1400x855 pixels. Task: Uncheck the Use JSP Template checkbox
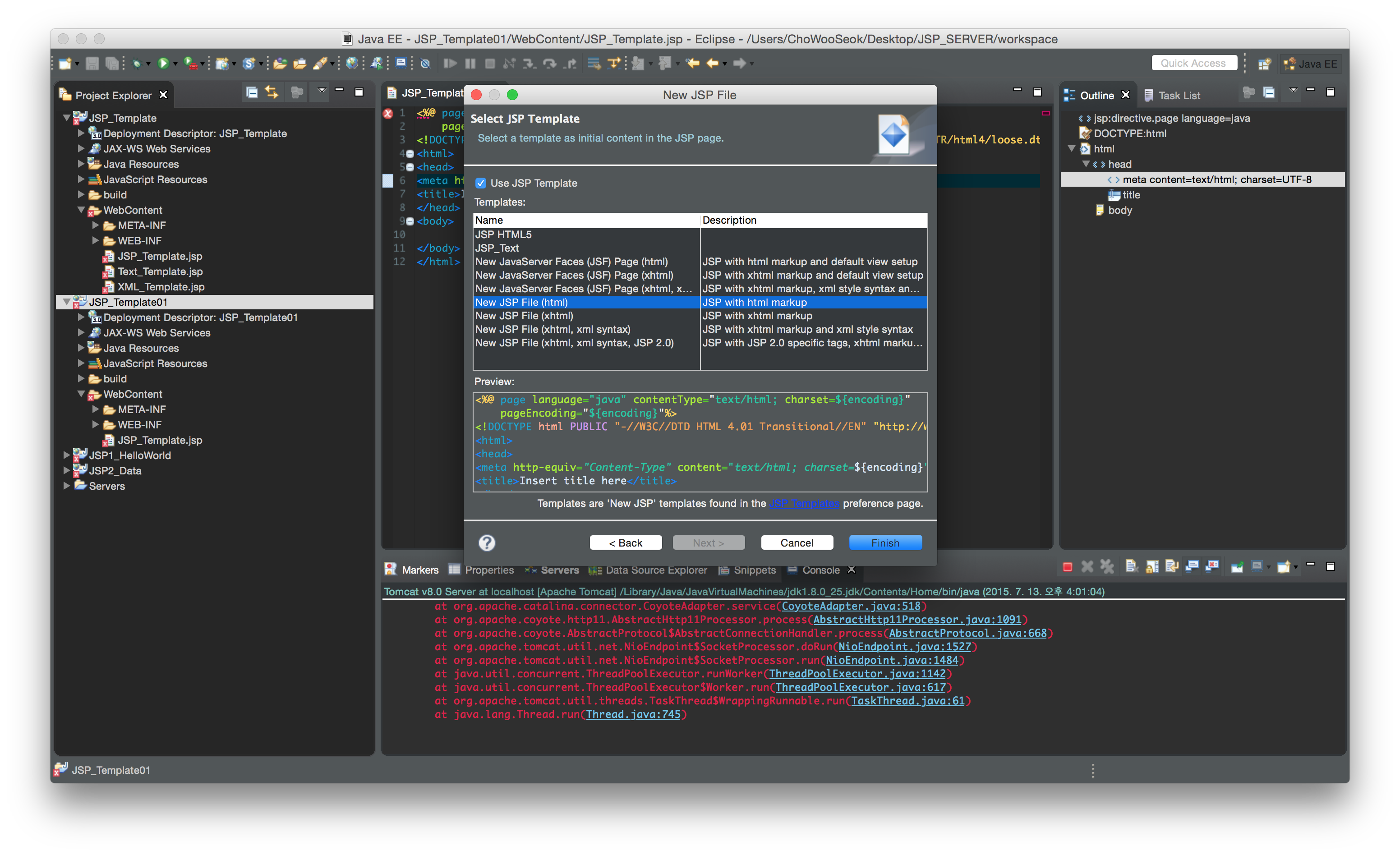point(481,183)
